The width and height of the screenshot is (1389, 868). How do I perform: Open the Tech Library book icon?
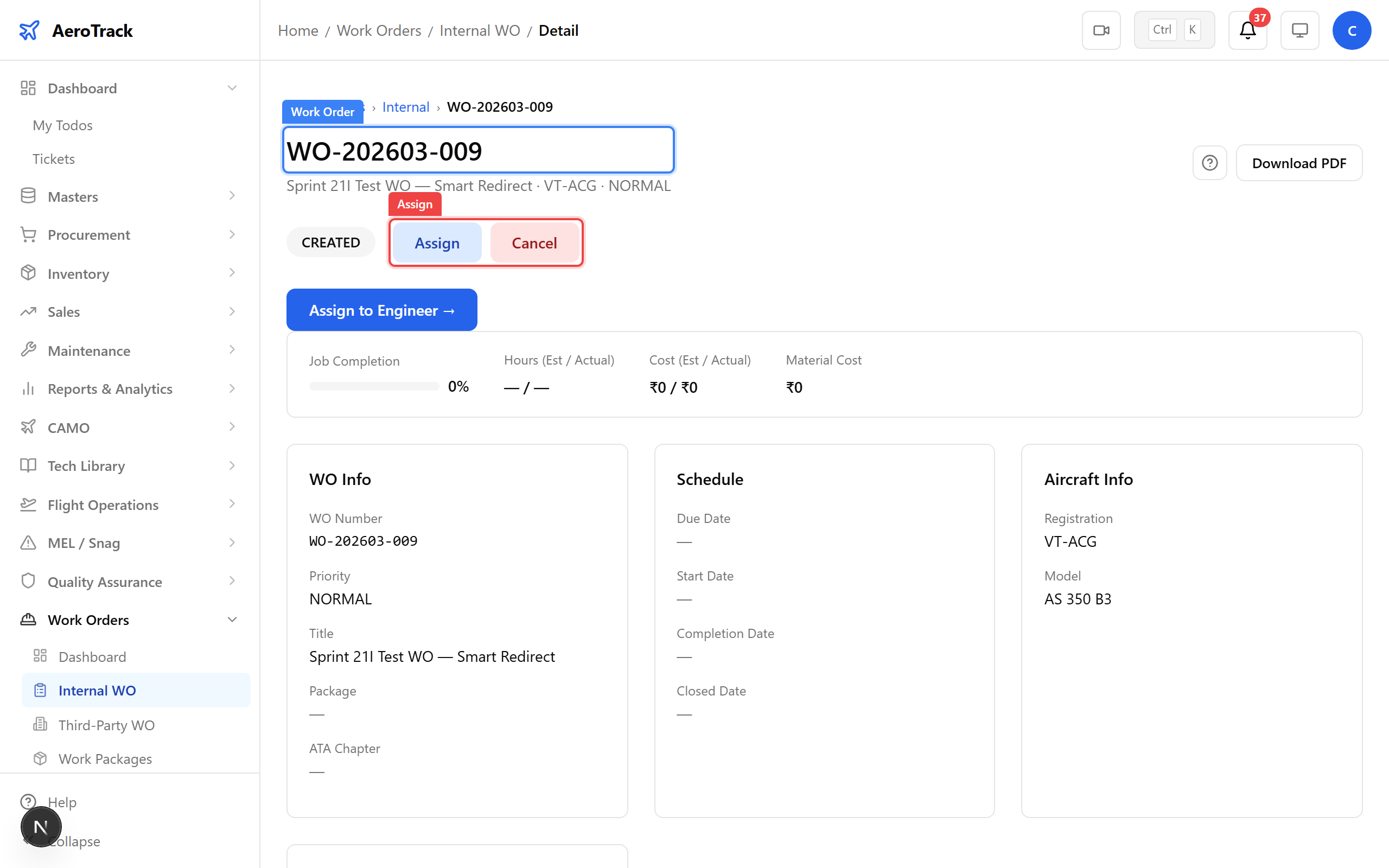pyautogui.click(x=28, y=465)
